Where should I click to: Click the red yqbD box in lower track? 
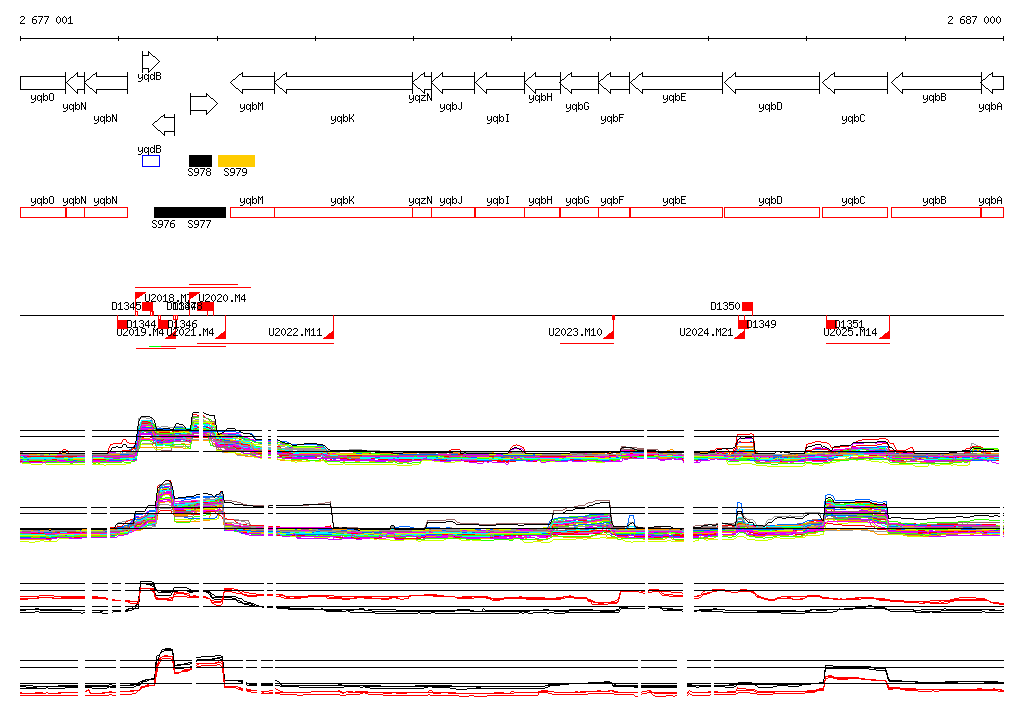[x=772, y=212]
